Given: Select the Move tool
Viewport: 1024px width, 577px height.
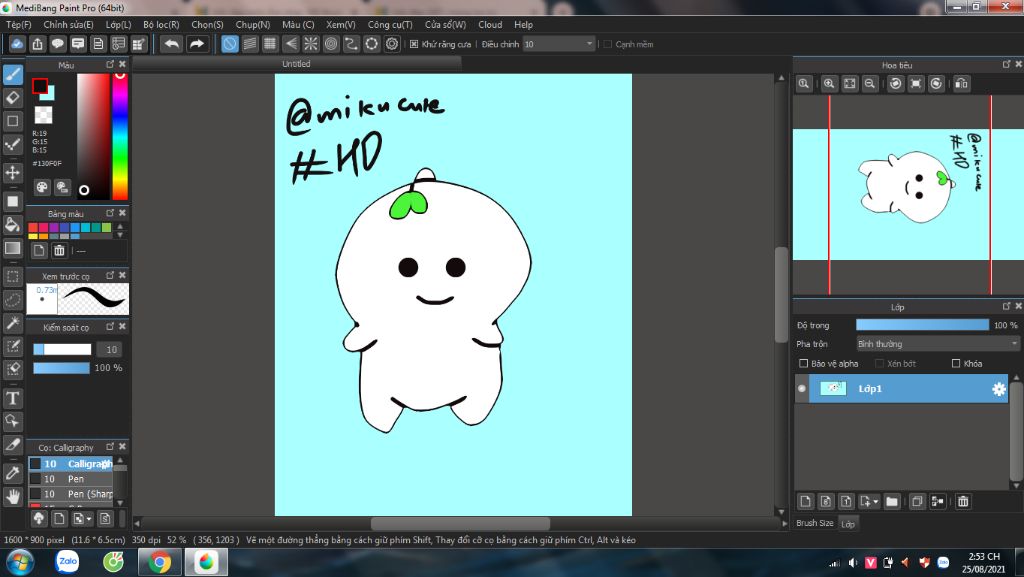Looking at the screenshot, I should (x=12, y=172).
